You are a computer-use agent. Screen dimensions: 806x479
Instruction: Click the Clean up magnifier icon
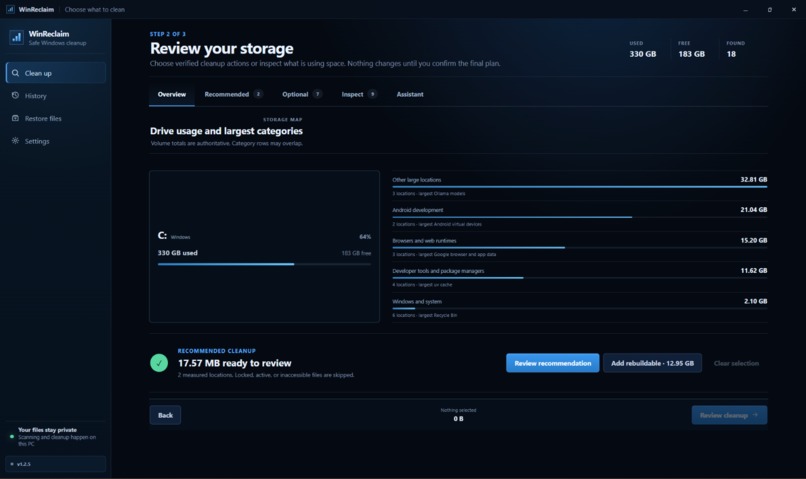pyautogui.click(x=15, y=73)
